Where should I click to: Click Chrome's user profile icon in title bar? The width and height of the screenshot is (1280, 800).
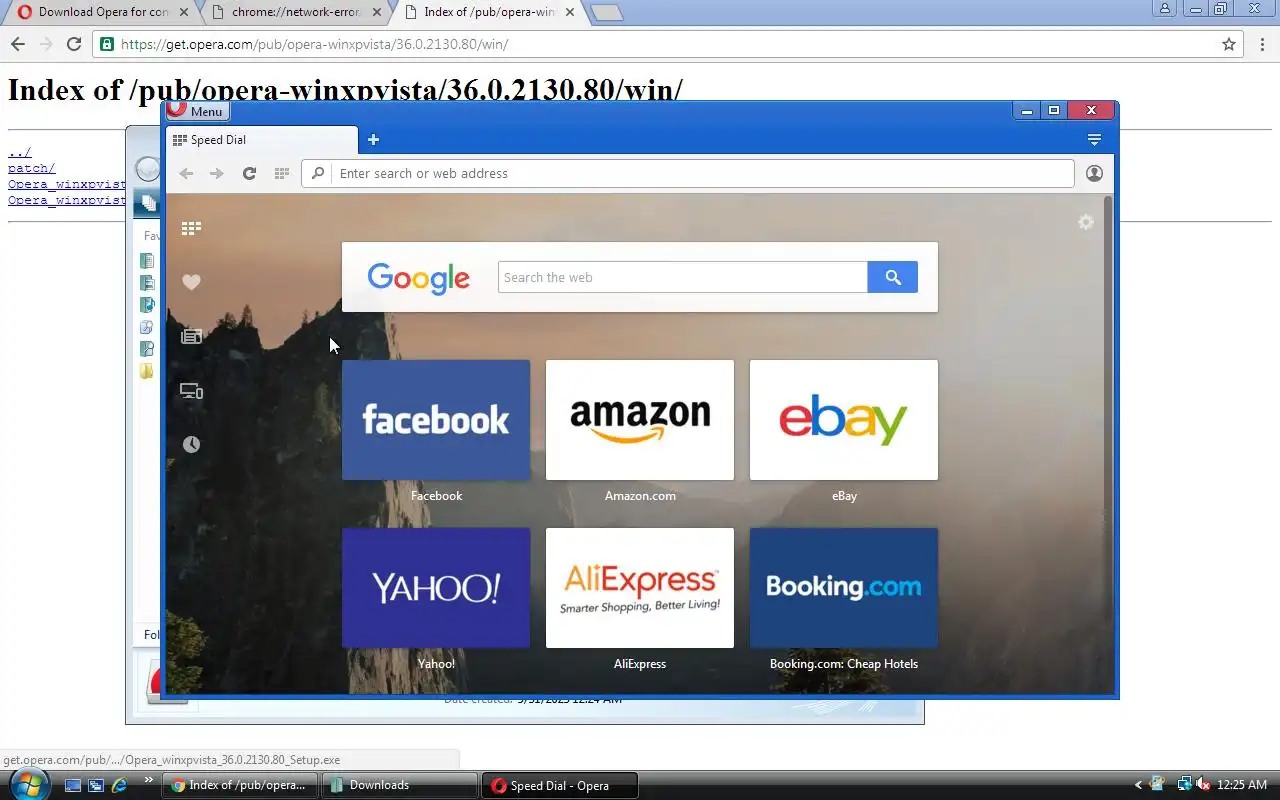[x=1165, y=8]
